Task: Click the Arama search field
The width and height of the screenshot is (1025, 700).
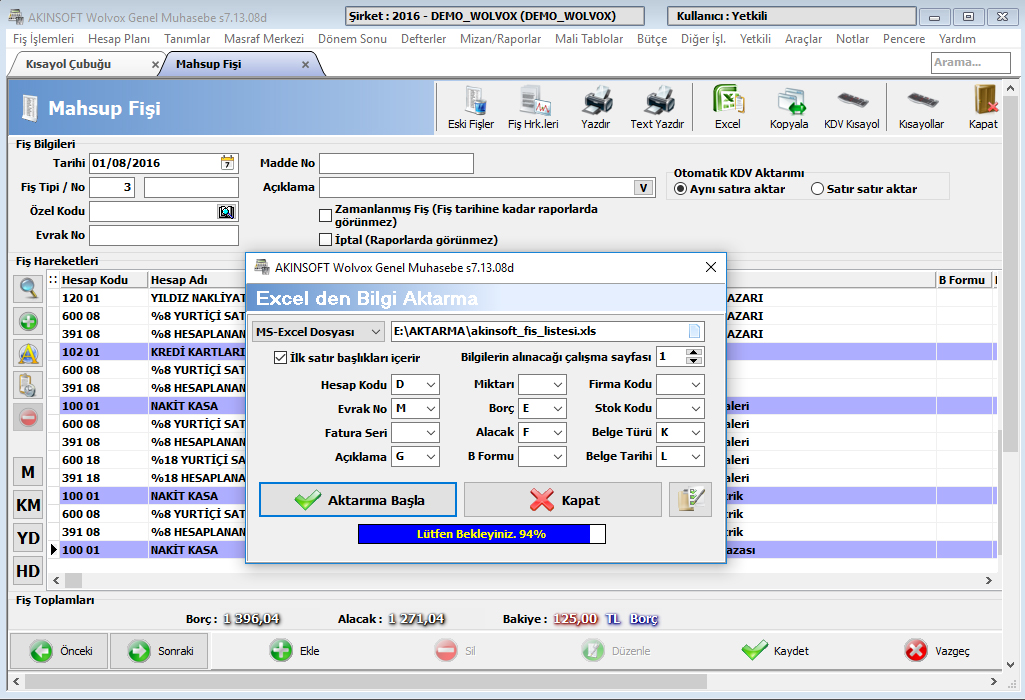Action: (971, 63)
